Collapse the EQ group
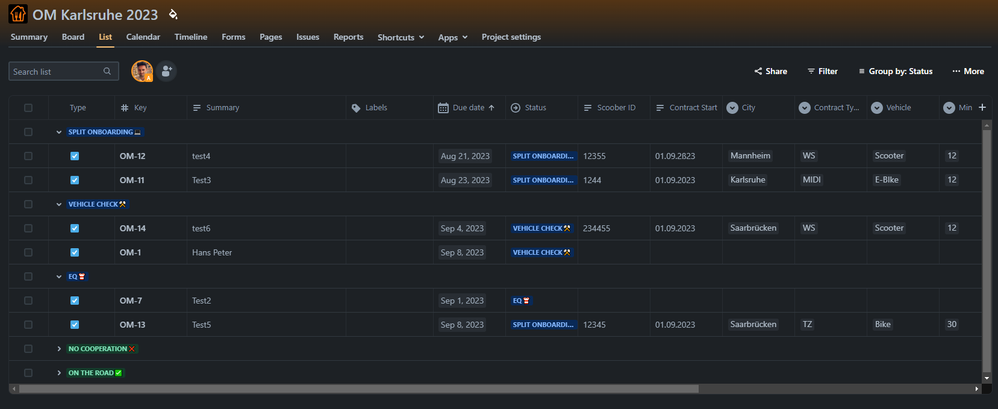Image resolution: width=998 pixels, height=409 pixels. pyautogui.click(x=59, y=277)
